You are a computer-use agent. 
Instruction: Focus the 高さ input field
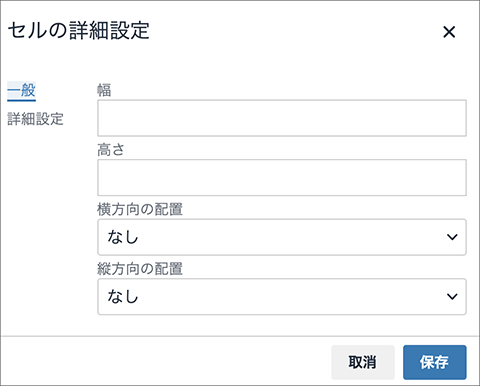tap(282, 178)
